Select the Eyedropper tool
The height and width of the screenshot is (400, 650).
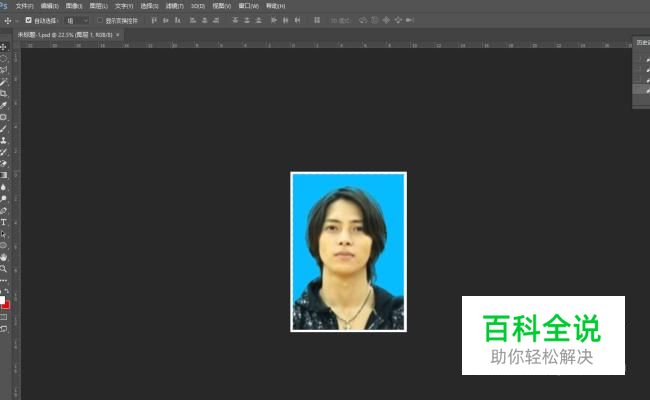pos(3,105)
